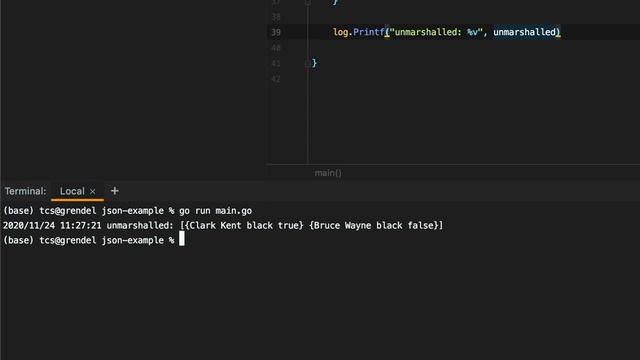Open a new terminal session tab
The image size is (640, 360).
115,191
